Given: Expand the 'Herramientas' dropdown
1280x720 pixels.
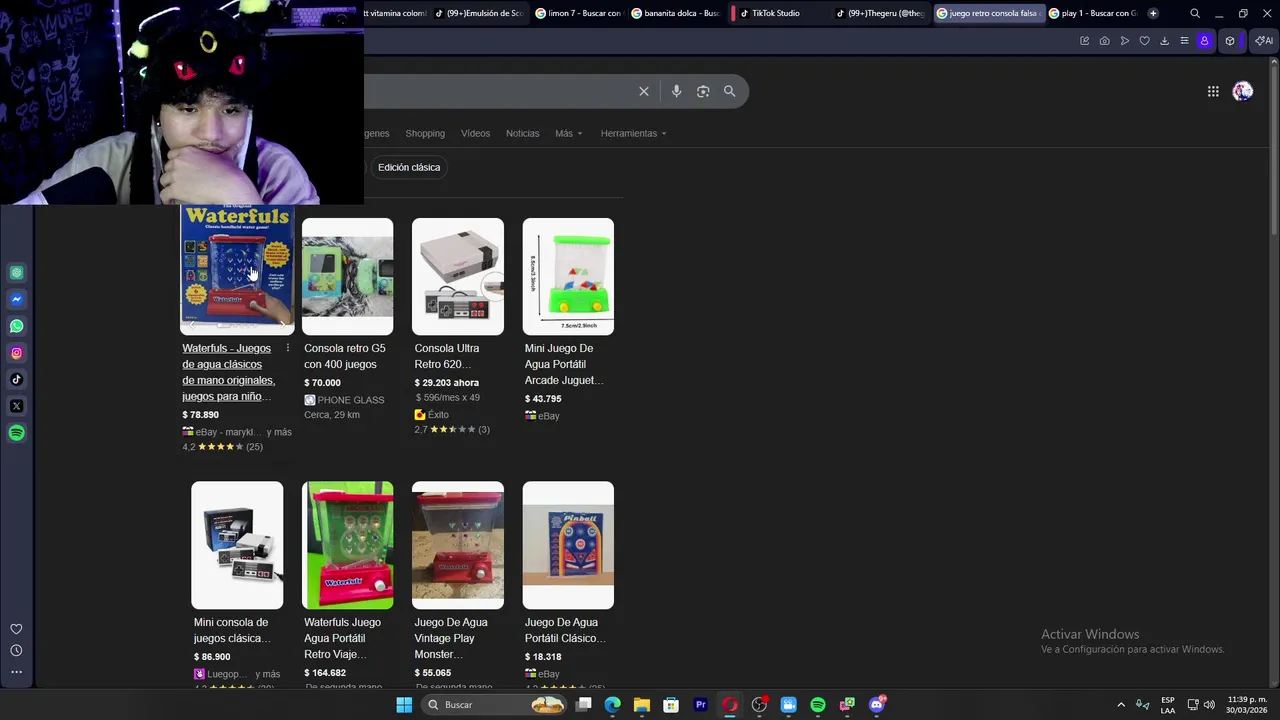Looking at the screenshot, I should pyautogui.click(x=633, y=133).
